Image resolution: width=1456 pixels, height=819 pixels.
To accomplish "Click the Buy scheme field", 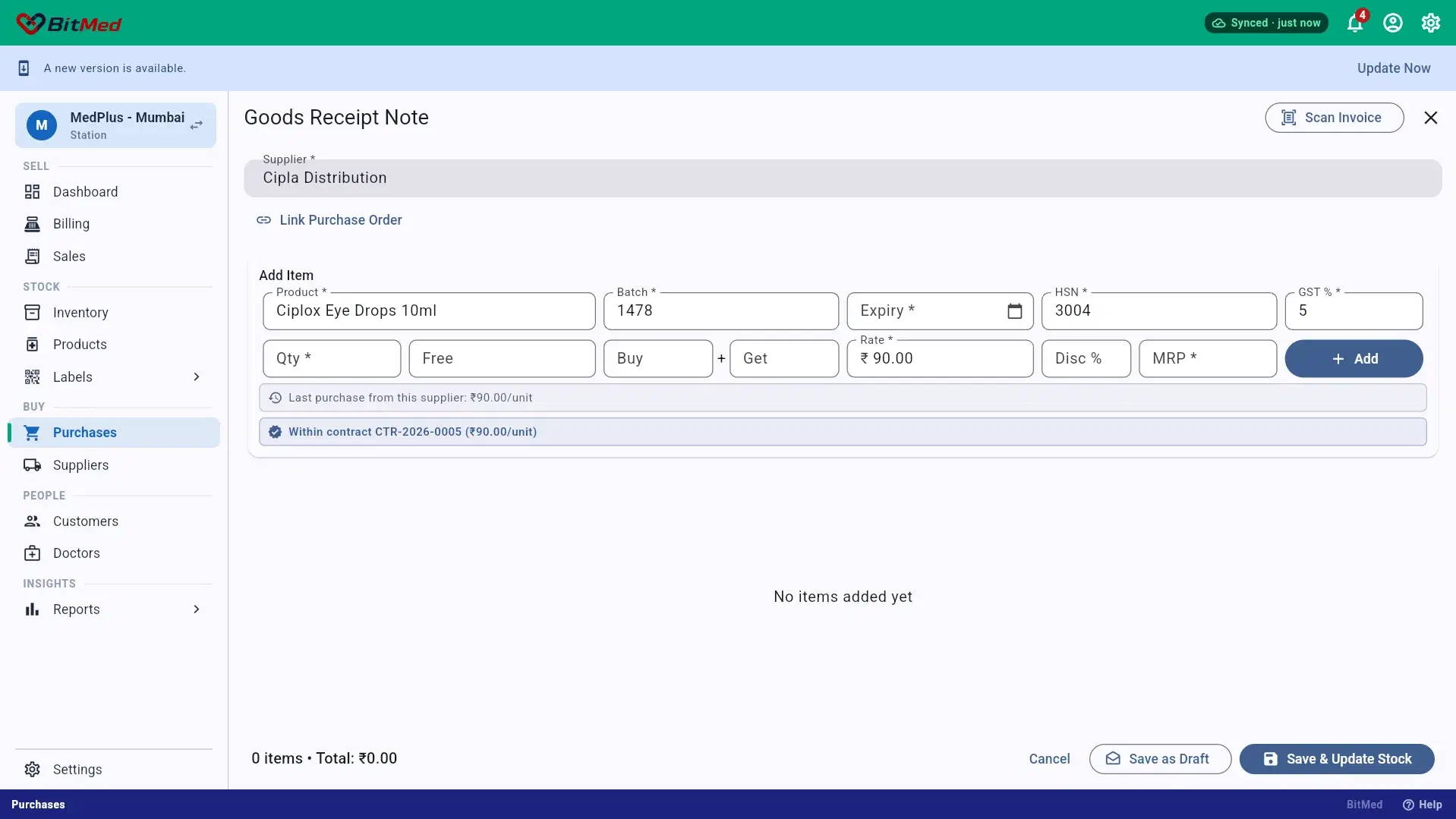I will coord(658,359).
